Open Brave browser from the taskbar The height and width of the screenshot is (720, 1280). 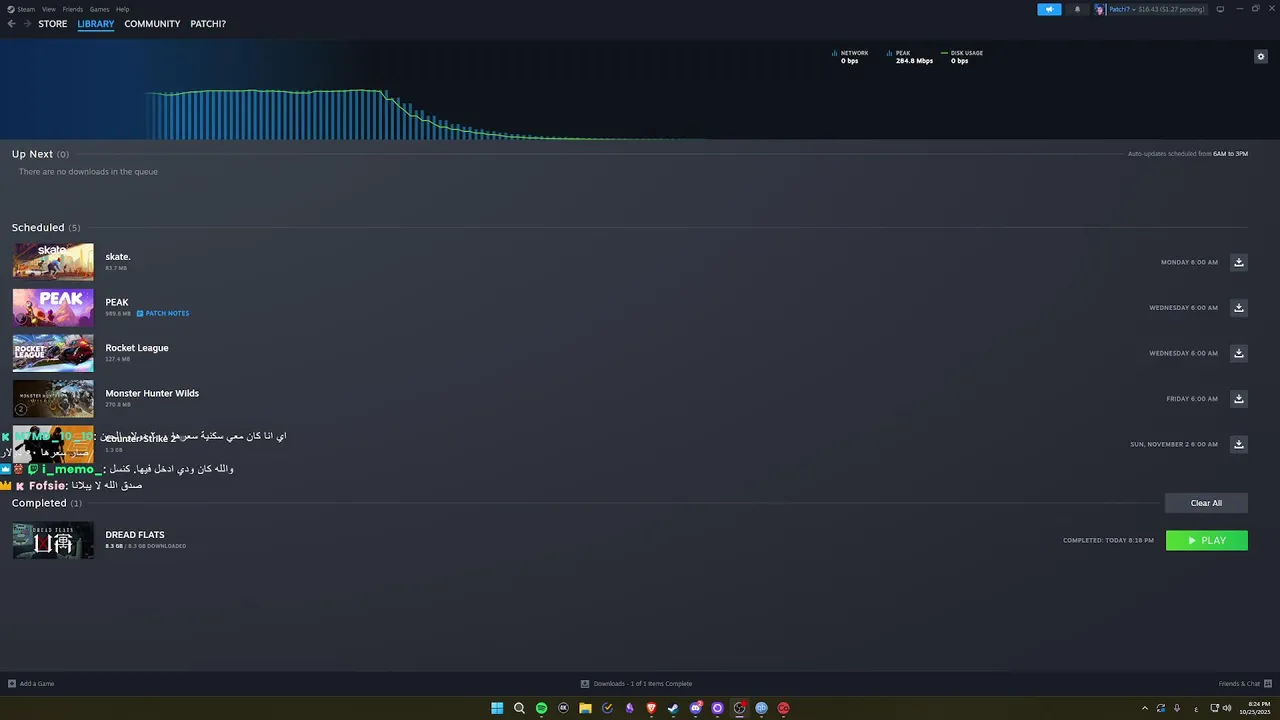point(651,708)
